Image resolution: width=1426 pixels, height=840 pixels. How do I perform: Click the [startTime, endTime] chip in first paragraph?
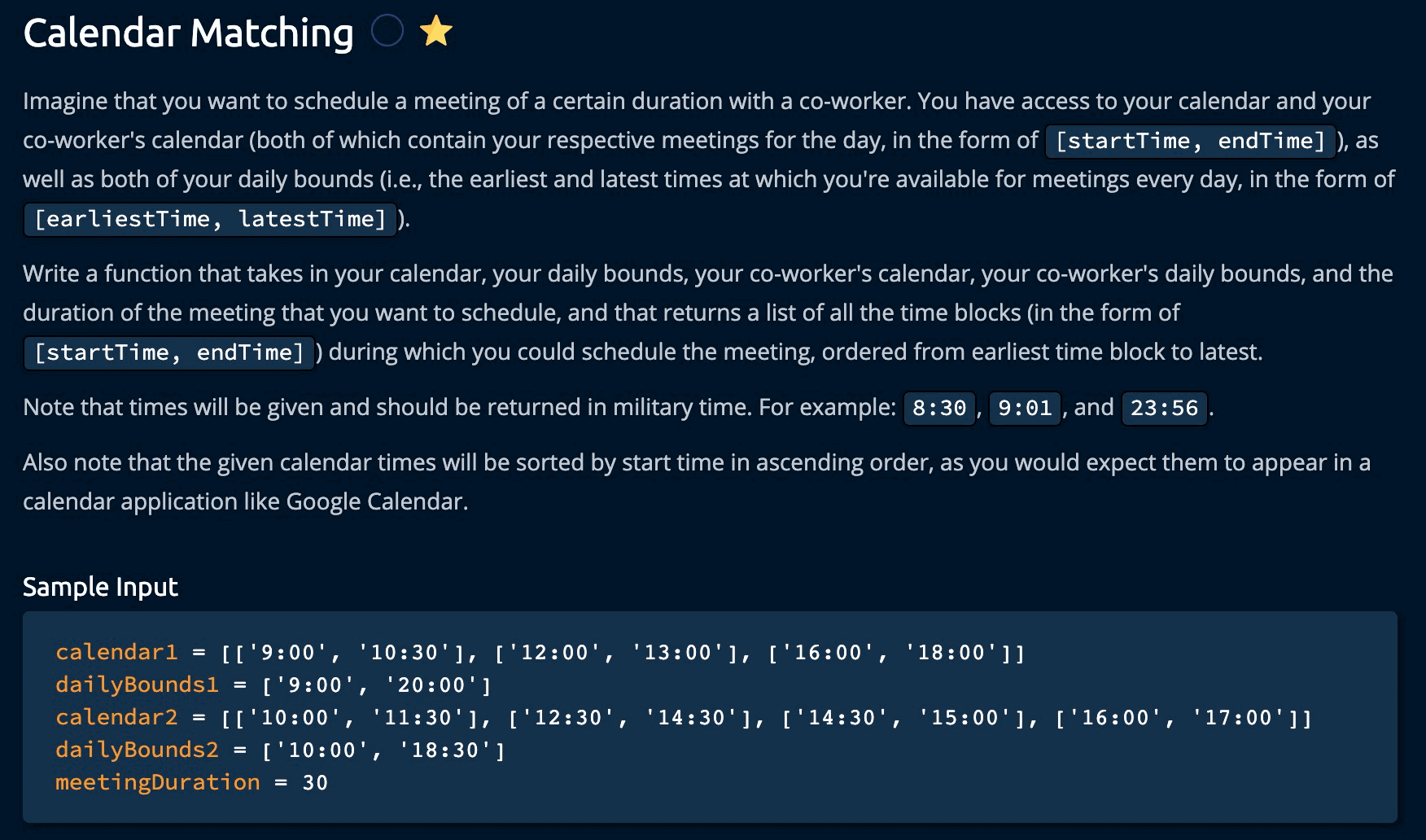click(x=1190, y=141)
